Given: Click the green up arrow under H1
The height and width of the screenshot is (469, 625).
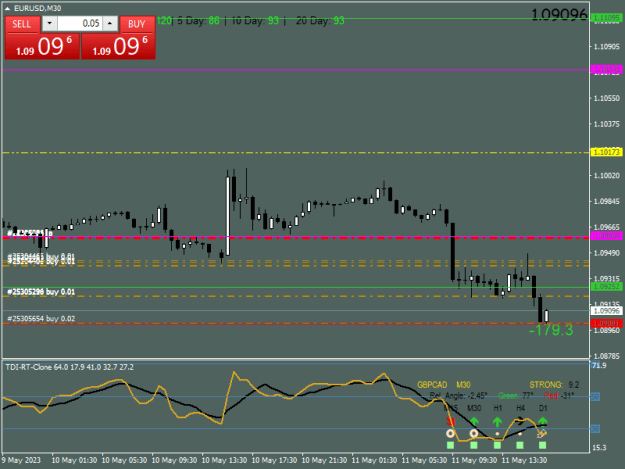Looking at the screenshot, I should 497,421.
